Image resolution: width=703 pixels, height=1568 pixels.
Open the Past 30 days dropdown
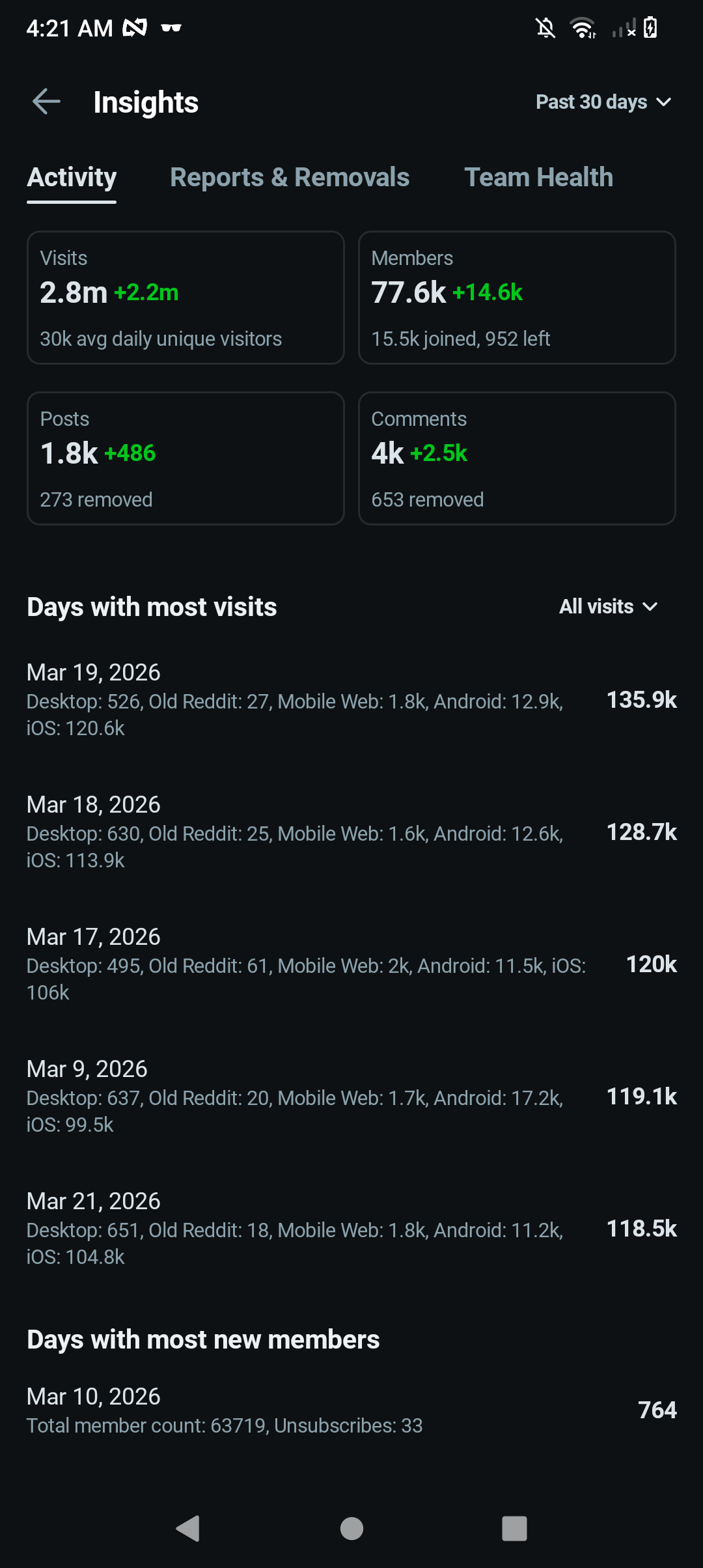click(603, 102)
